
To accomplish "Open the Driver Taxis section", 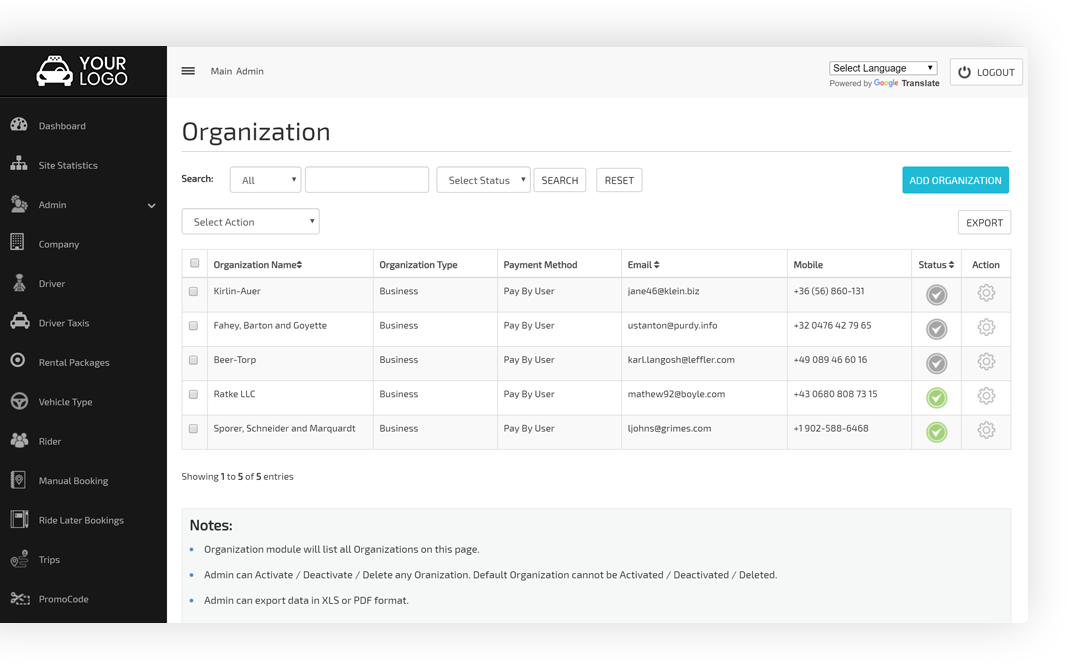I will point(64,322).
